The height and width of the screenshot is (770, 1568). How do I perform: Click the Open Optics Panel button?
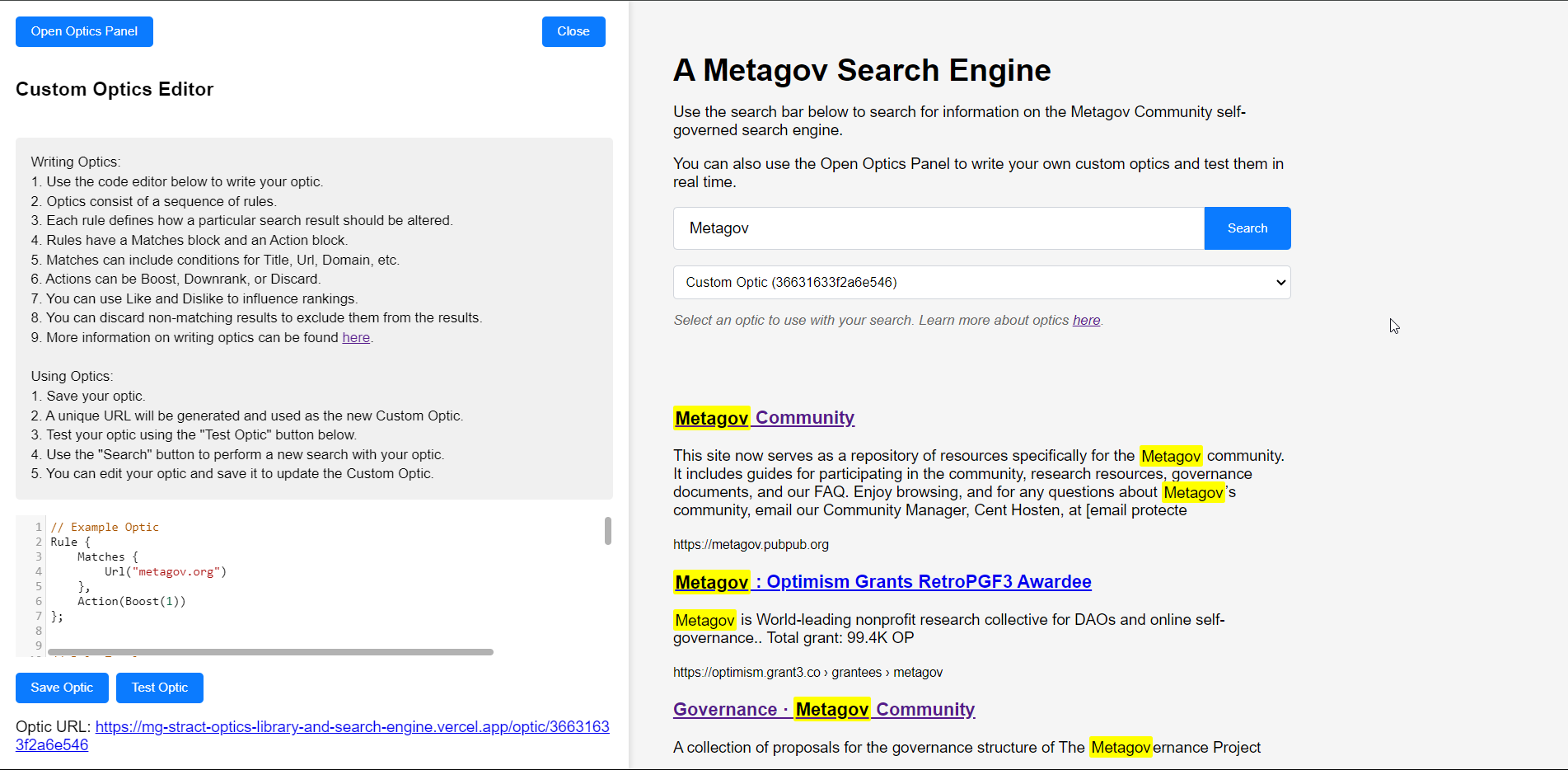(x=84, y=31)
